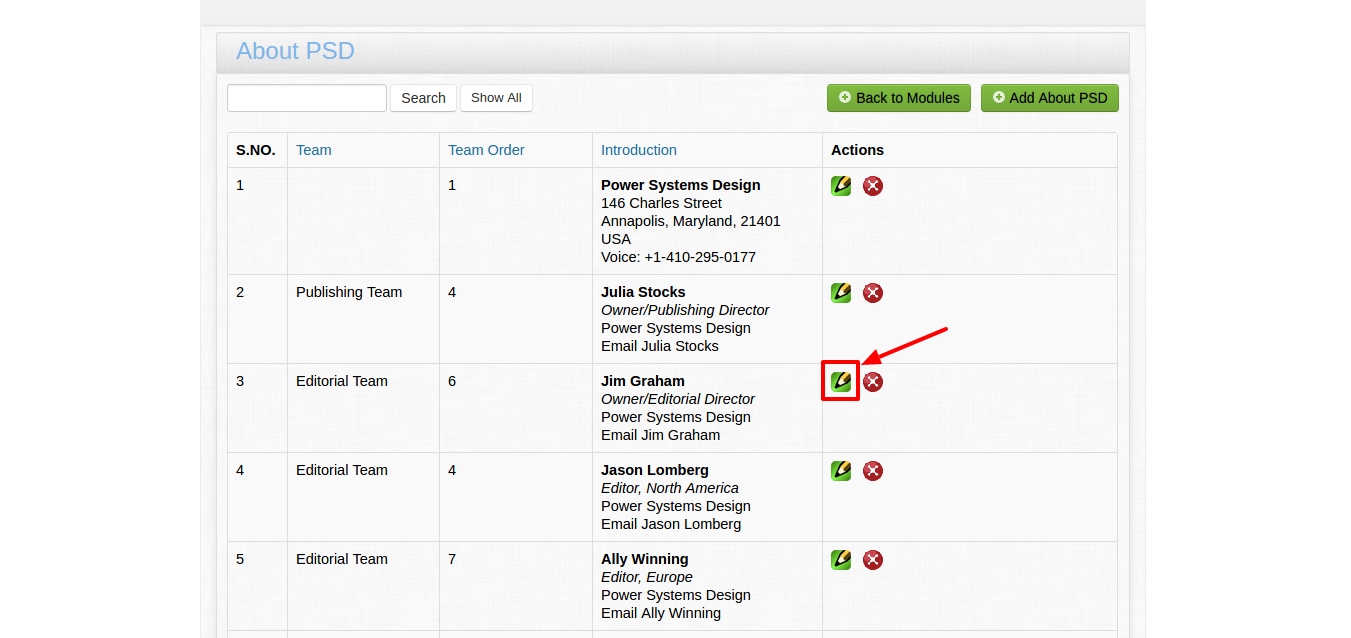Open Email Julia Stocks link
Image resolution: width=1351 pixels, height=638 pixels.
click(x=660, y=346)
